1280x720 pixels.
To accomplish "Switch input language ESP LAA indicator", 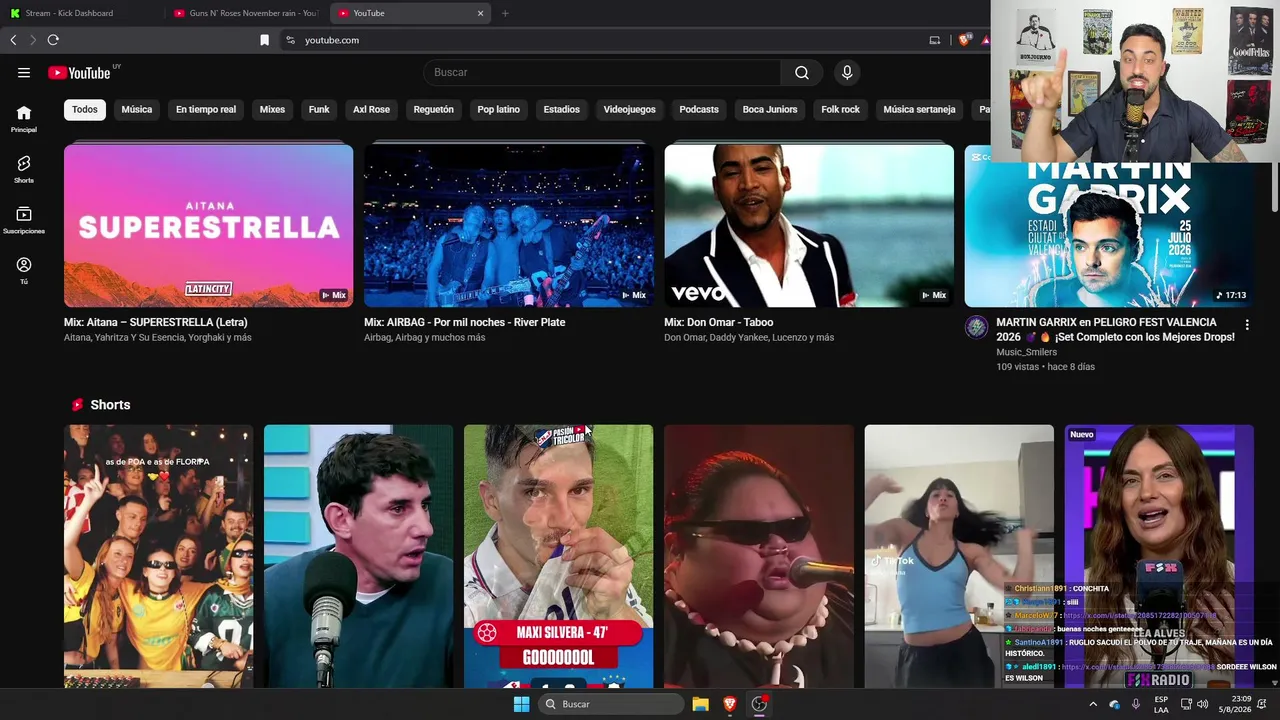I will (1161, 704).
